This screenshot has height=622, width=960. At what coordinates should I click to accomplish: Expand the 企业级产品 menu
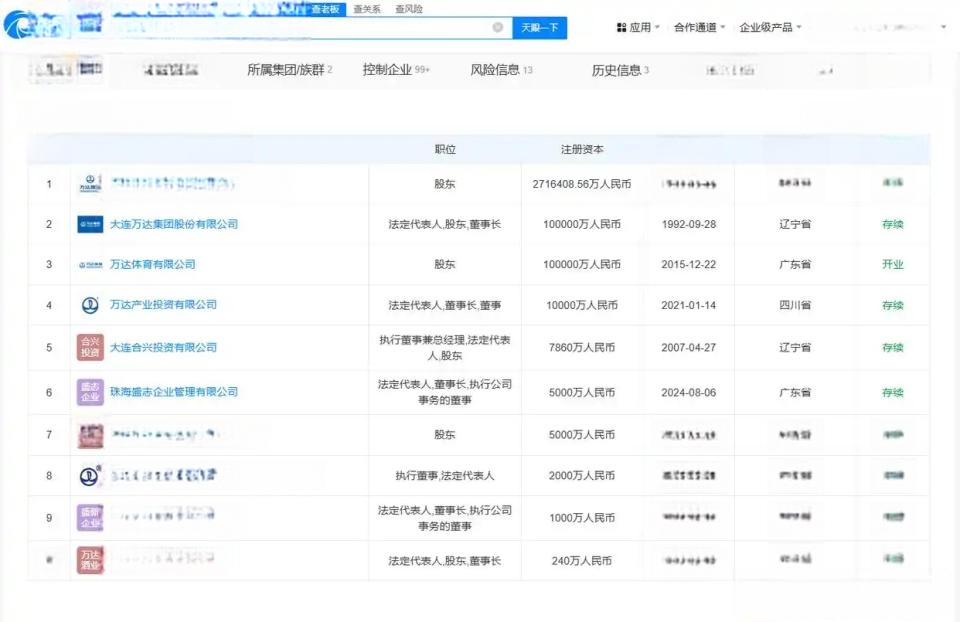tap(770, 28)
